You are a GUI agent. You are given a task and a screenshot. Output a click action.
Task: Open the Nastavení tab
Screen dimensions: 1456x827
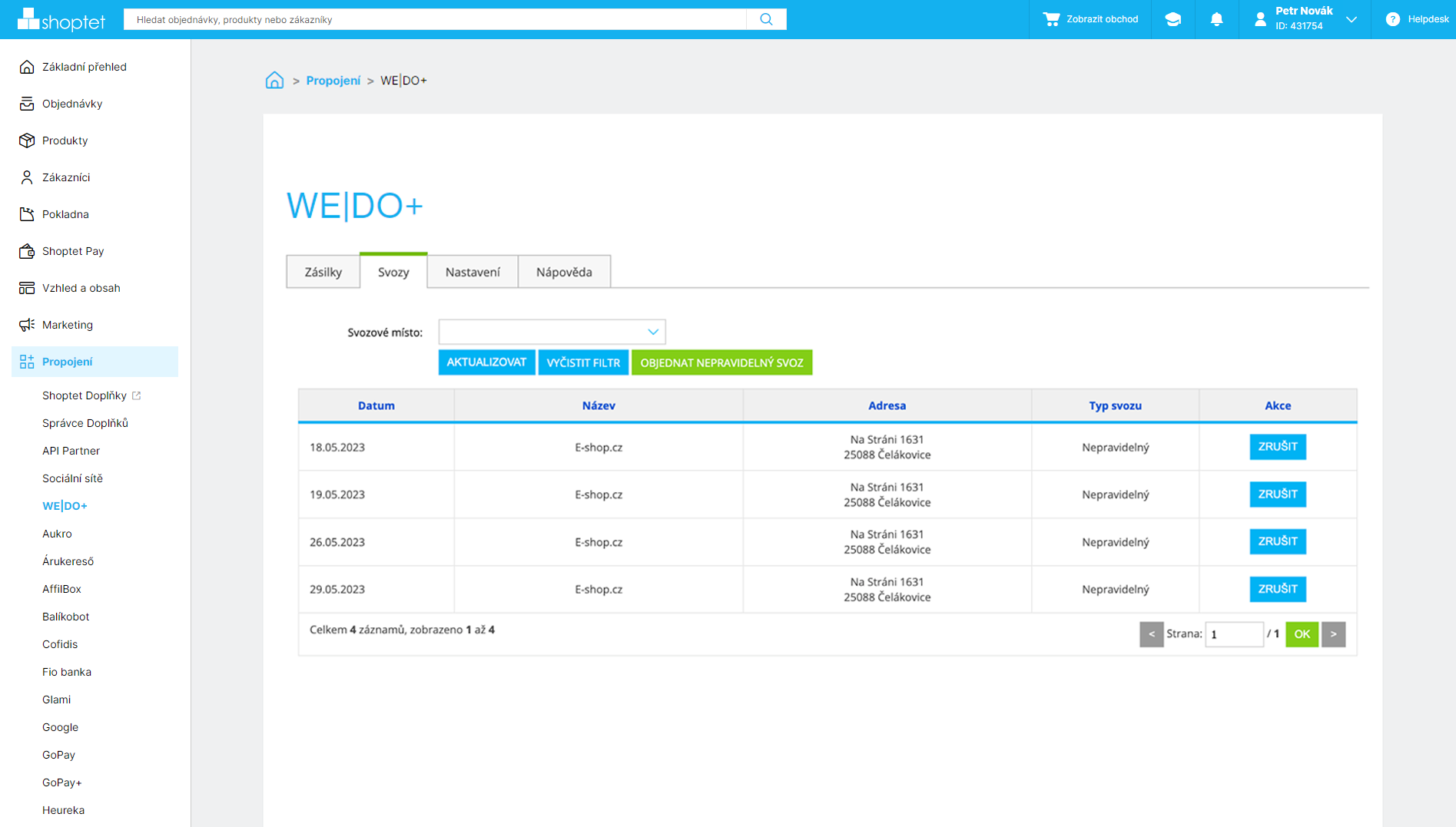pos(473,272)
